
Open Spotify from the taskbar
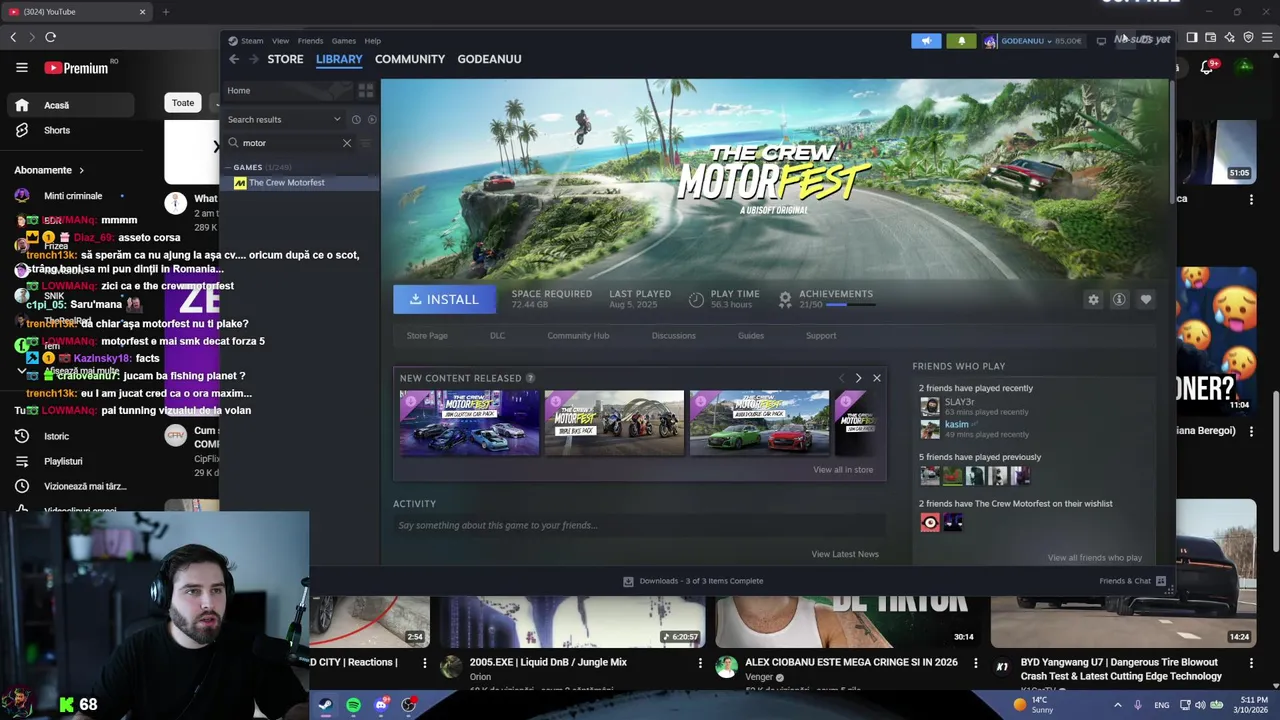[353, 706]
